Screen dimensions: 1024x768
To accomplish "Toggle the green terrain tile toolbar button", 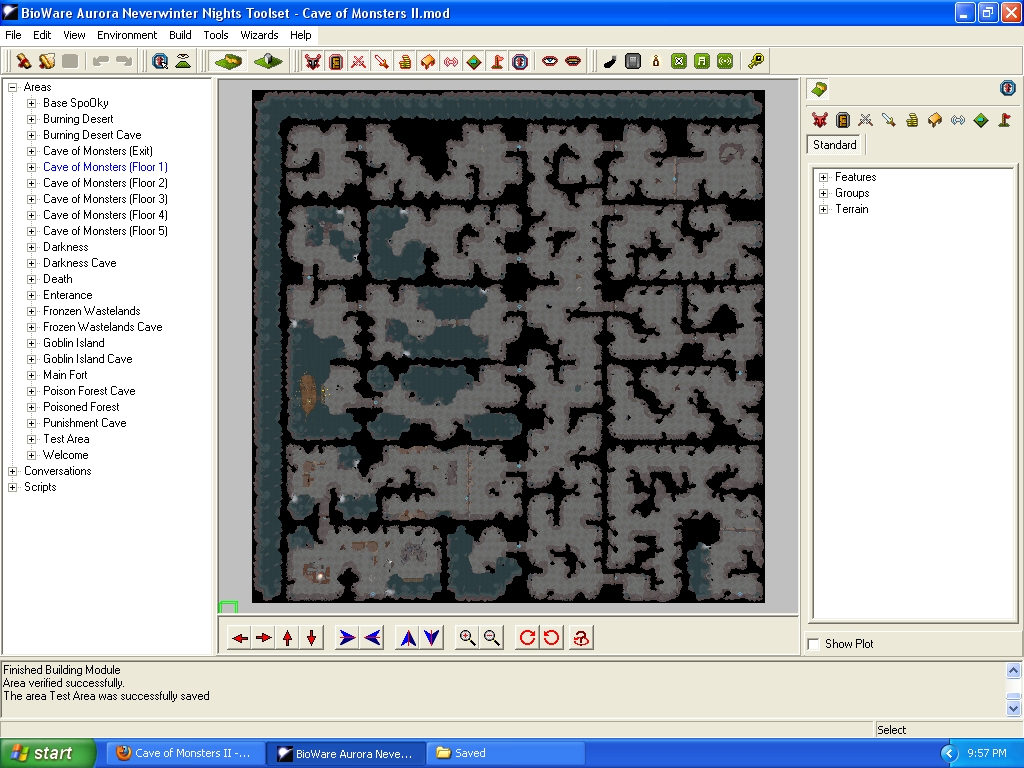I will coord(228,62).
